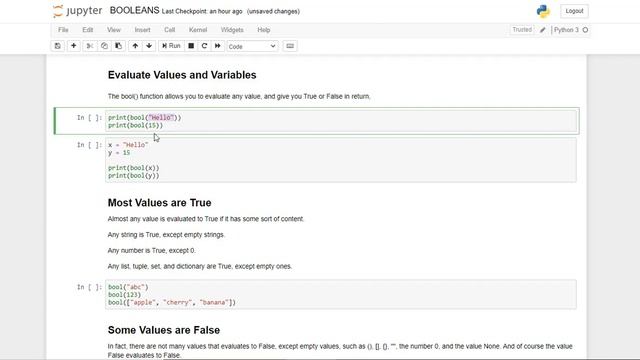
Task: Open the Help menu
Action: 264,30
